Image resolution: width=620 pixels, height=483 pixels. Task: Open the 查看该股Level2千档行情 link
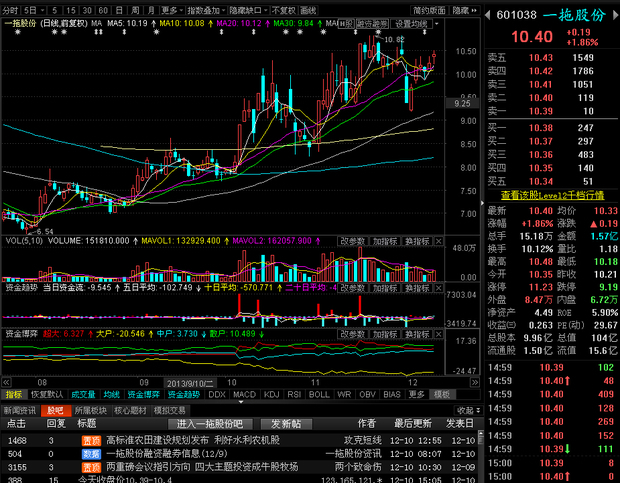552,195
